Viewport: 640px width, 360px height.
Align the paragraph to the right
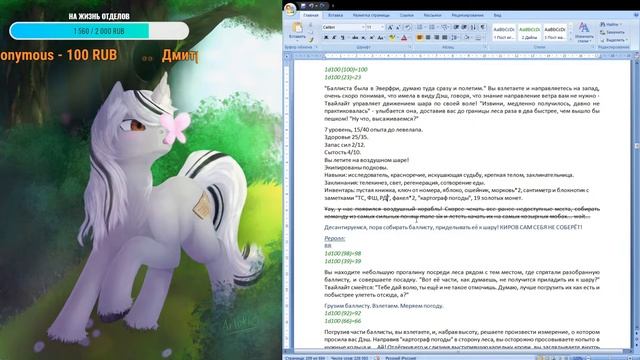pyautogui.click(x=437, y=38)
